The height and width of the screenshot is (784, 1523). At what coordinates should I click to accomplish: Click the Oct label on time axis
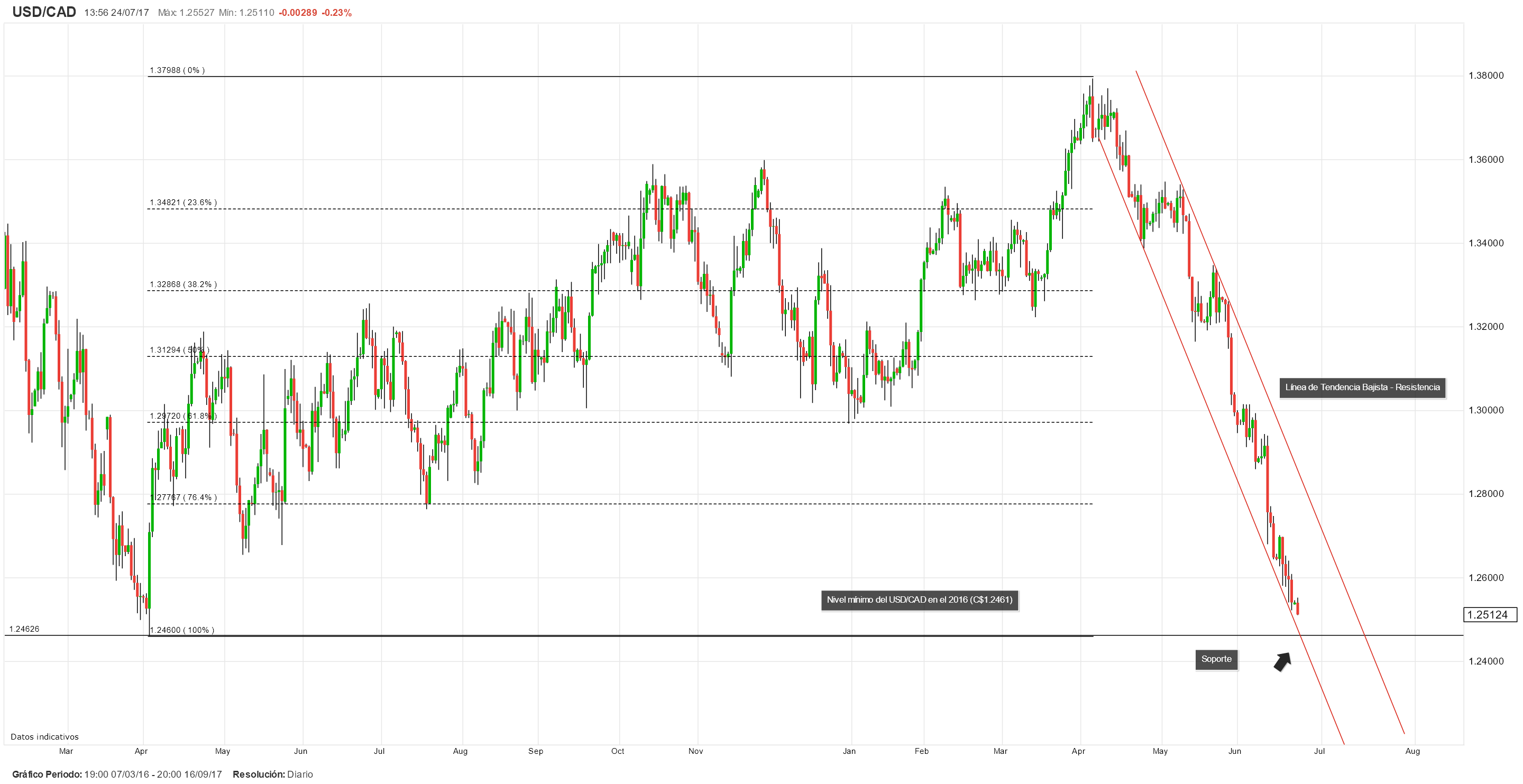[617, 751]
